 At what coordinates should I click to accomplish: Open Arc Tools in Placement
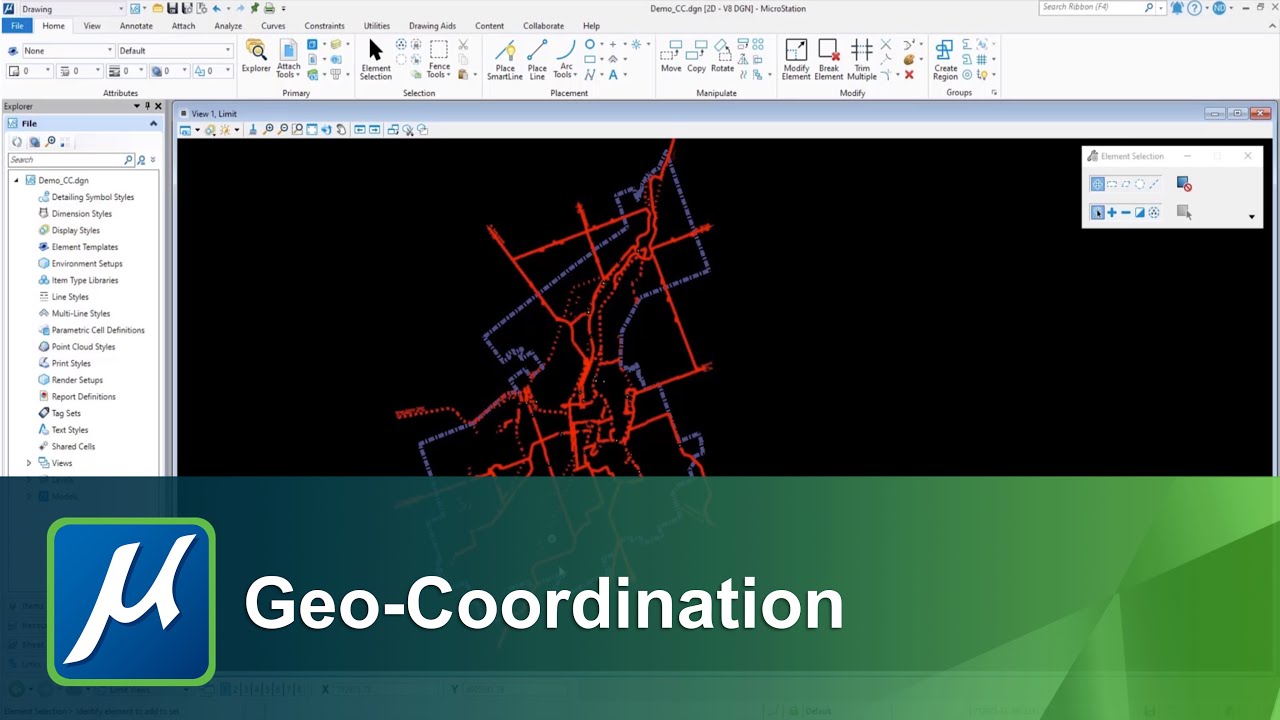click(566, 60)
